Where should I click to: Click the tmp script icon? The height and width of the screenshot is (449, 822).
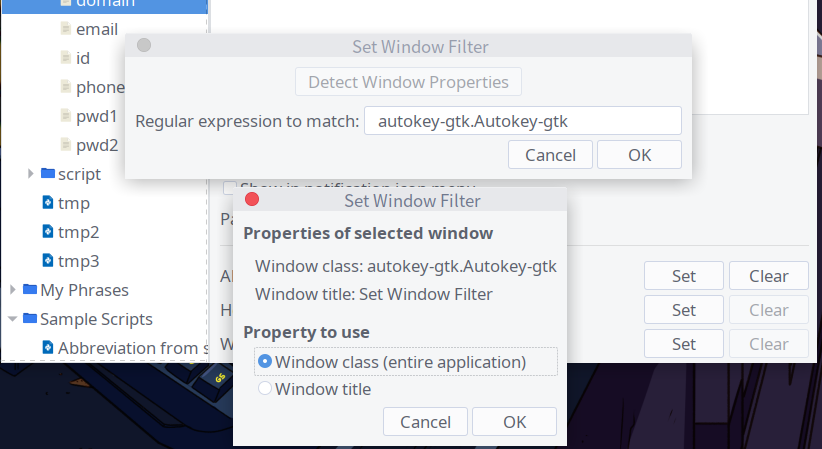tap(48, 203)
